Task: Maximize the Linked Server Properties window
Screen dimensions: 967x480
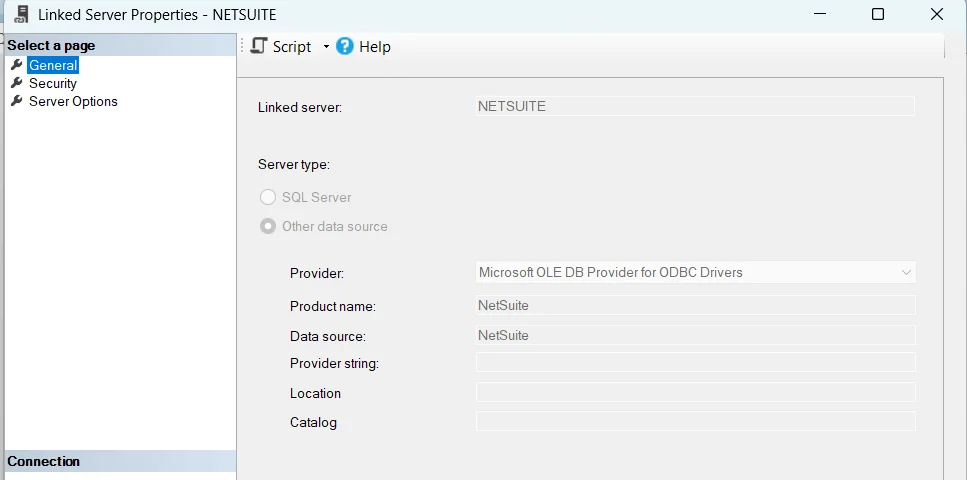Action: (x=878, y=14)
